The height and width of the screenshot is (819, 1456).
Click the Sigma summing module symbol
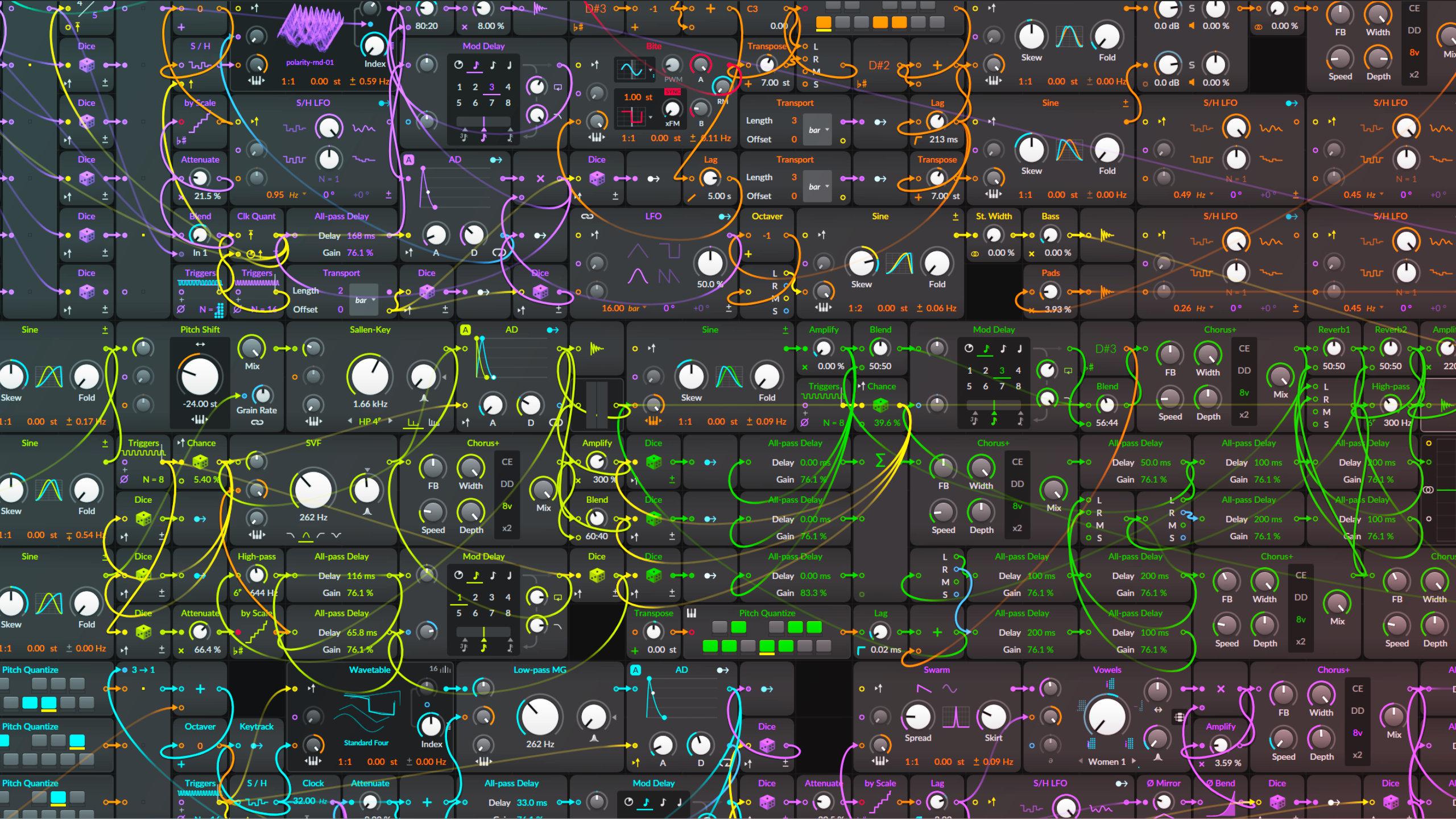tap(880, 461)
